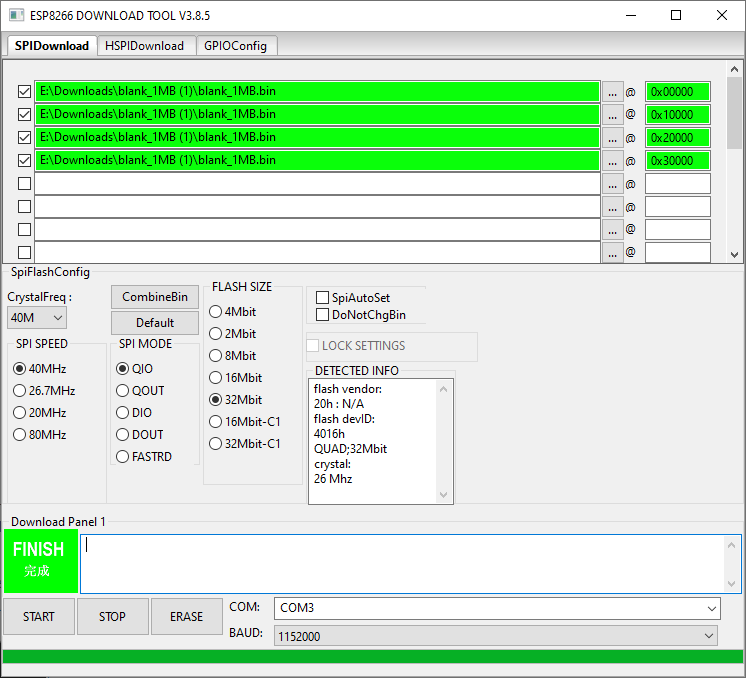Click the download log text area

click(402, 564)
